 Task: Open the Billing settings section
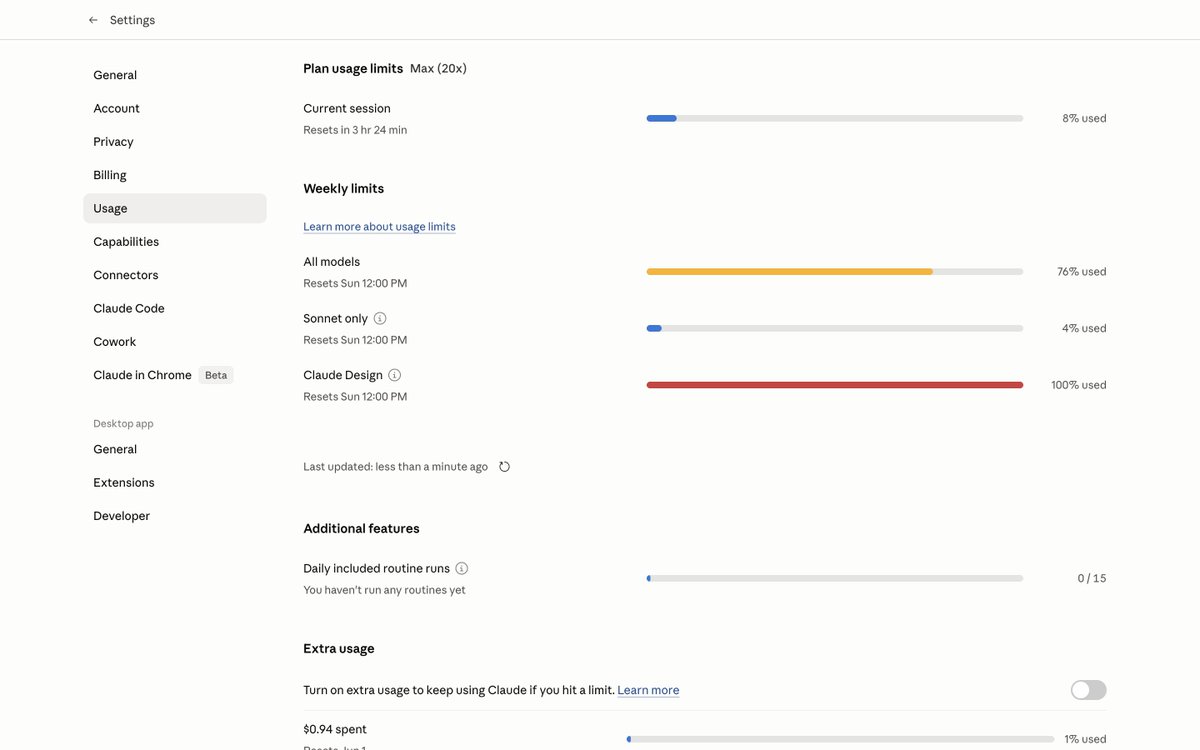pyautogui.click(x=175, y=175)
